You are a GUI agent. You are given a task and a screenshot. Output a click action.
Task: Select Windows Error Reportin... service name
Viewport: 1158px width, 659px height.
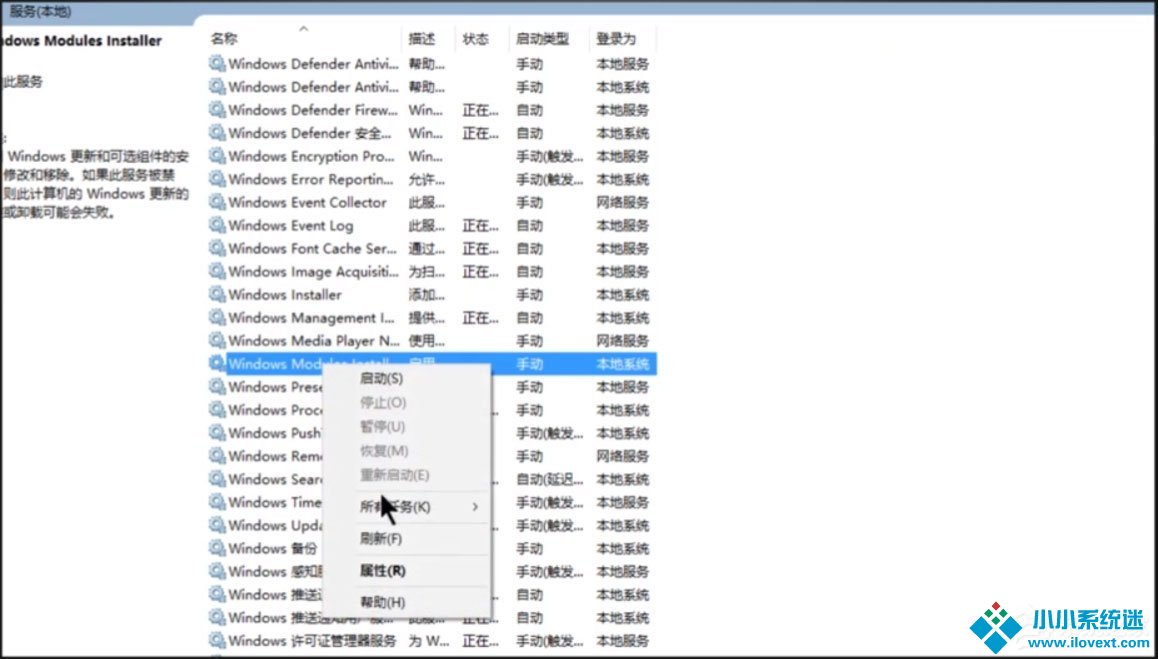click(311, 179)
